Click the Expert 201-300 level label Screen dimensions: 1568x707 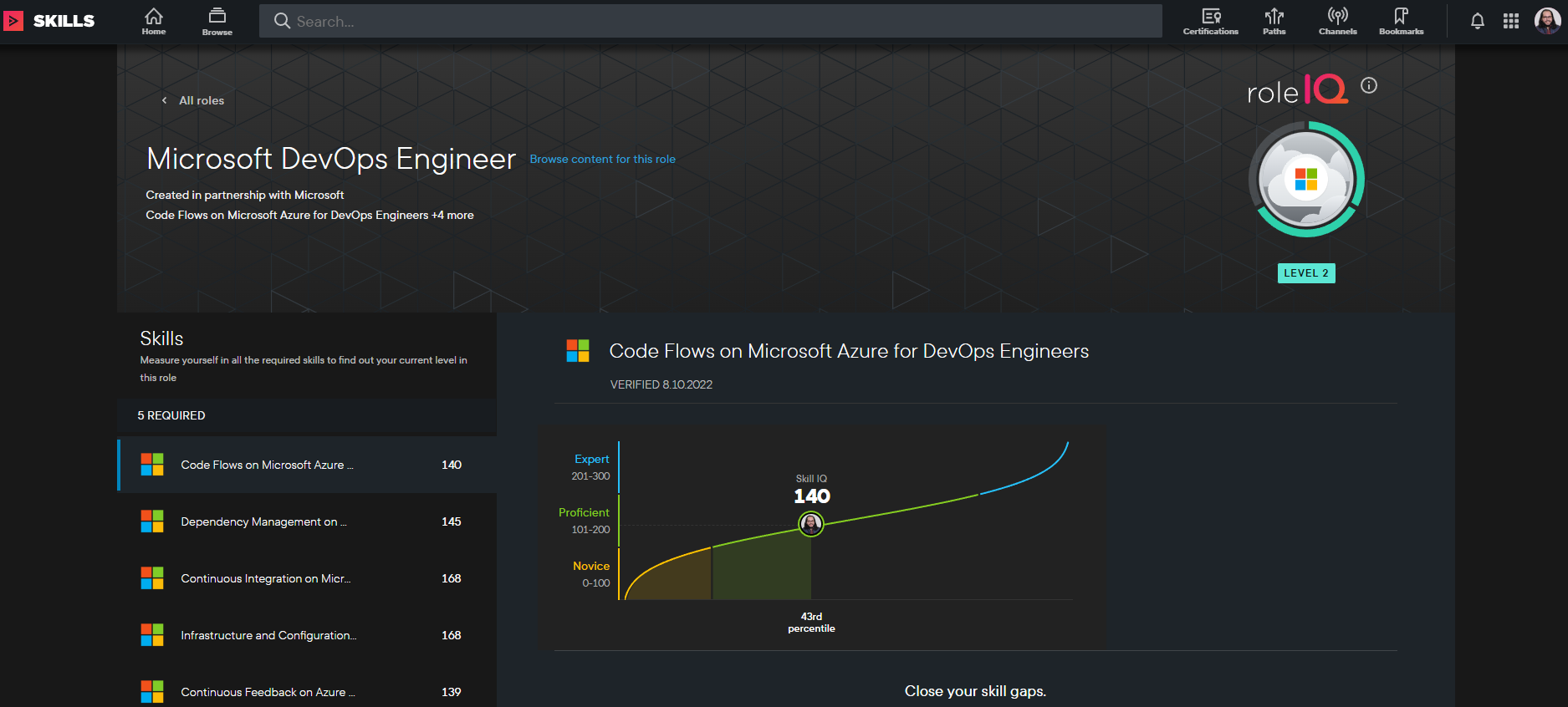coord(591,467)
